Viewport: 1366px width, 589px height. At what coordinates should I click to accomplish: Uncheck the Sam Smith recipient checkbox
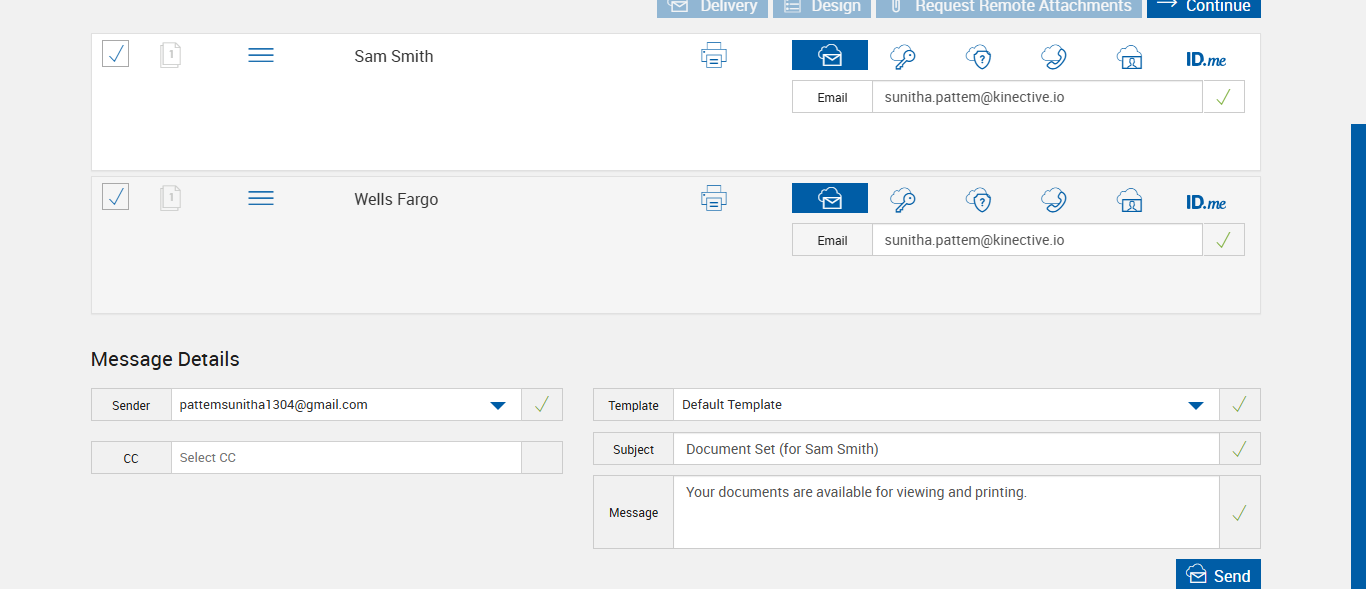(x=115, y=54)
